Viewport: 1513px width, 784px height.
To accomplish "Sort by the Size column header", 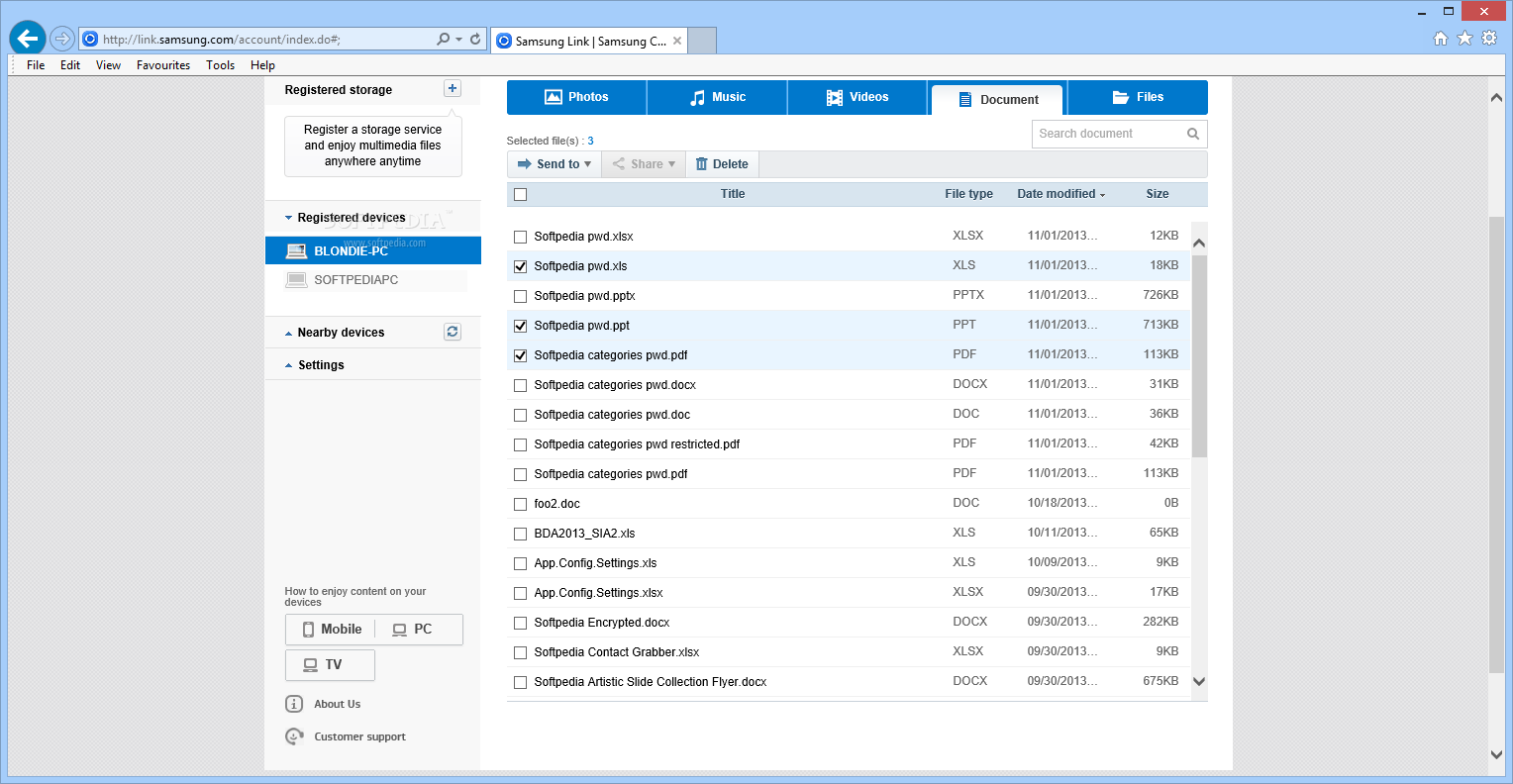I will tap(1158, 194).
